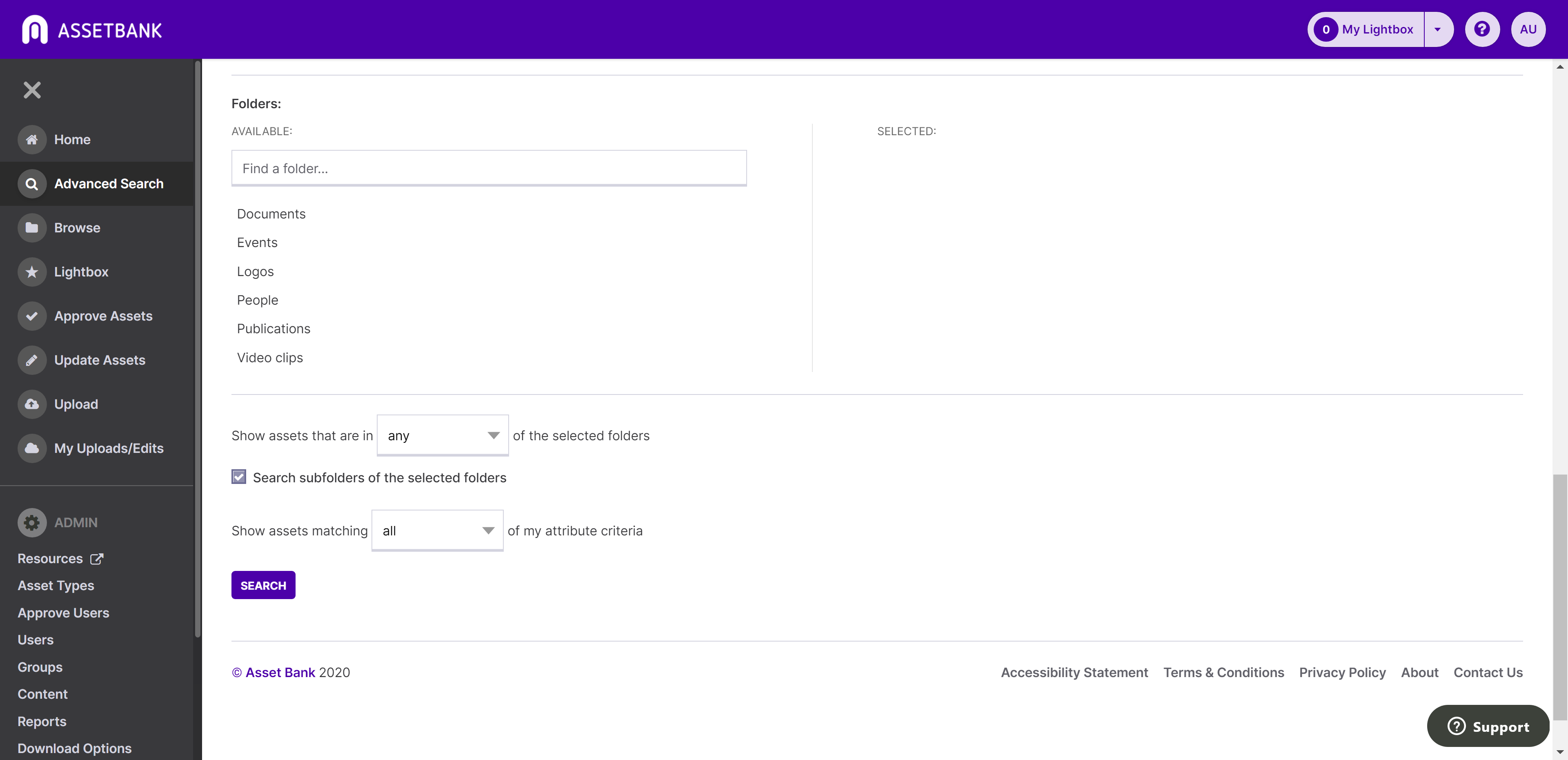Open the Resources admin link
1568x760 pixels.
tap(50, 558)
